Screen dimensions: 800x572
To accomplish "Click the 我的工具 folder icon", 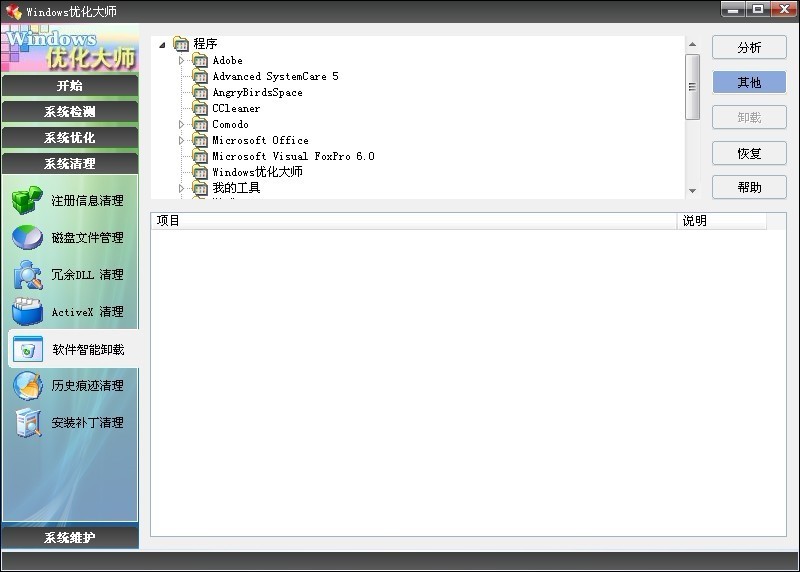I will (x=200, y=188).
